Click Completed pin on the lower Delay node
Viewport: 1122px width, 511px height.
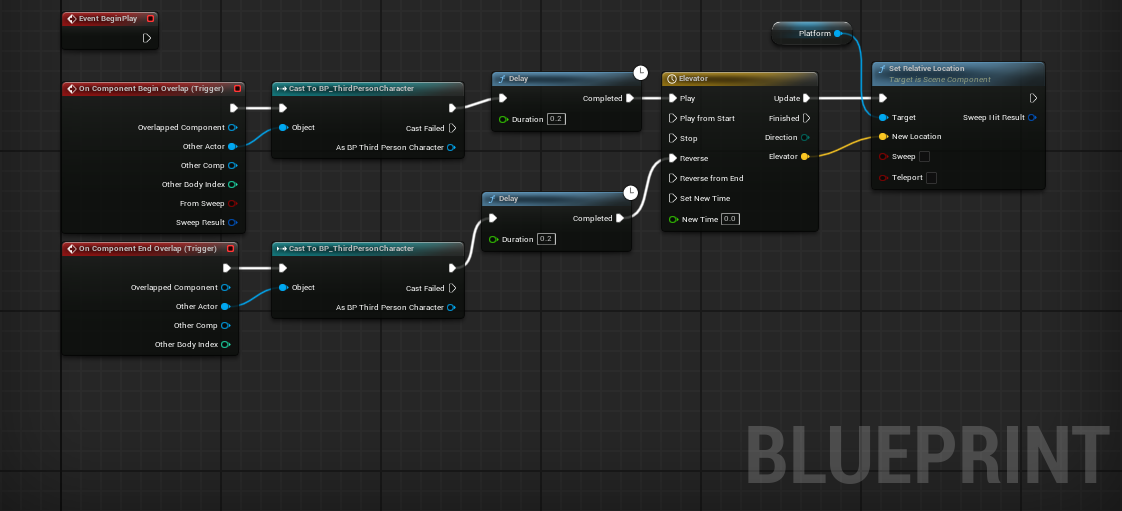(620, 218)
